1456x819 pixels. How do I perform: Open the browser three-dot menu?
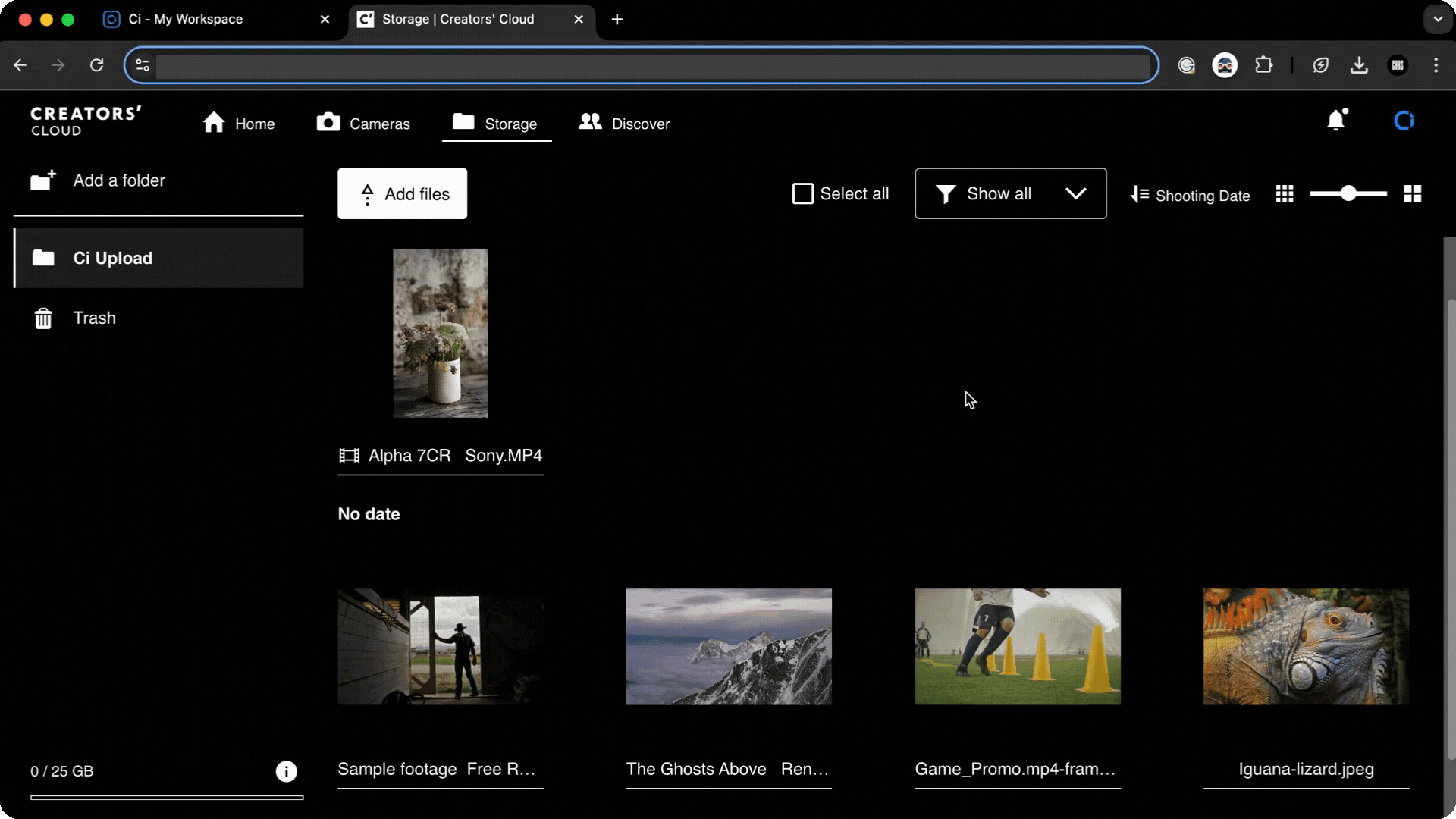click(1436, 65)
